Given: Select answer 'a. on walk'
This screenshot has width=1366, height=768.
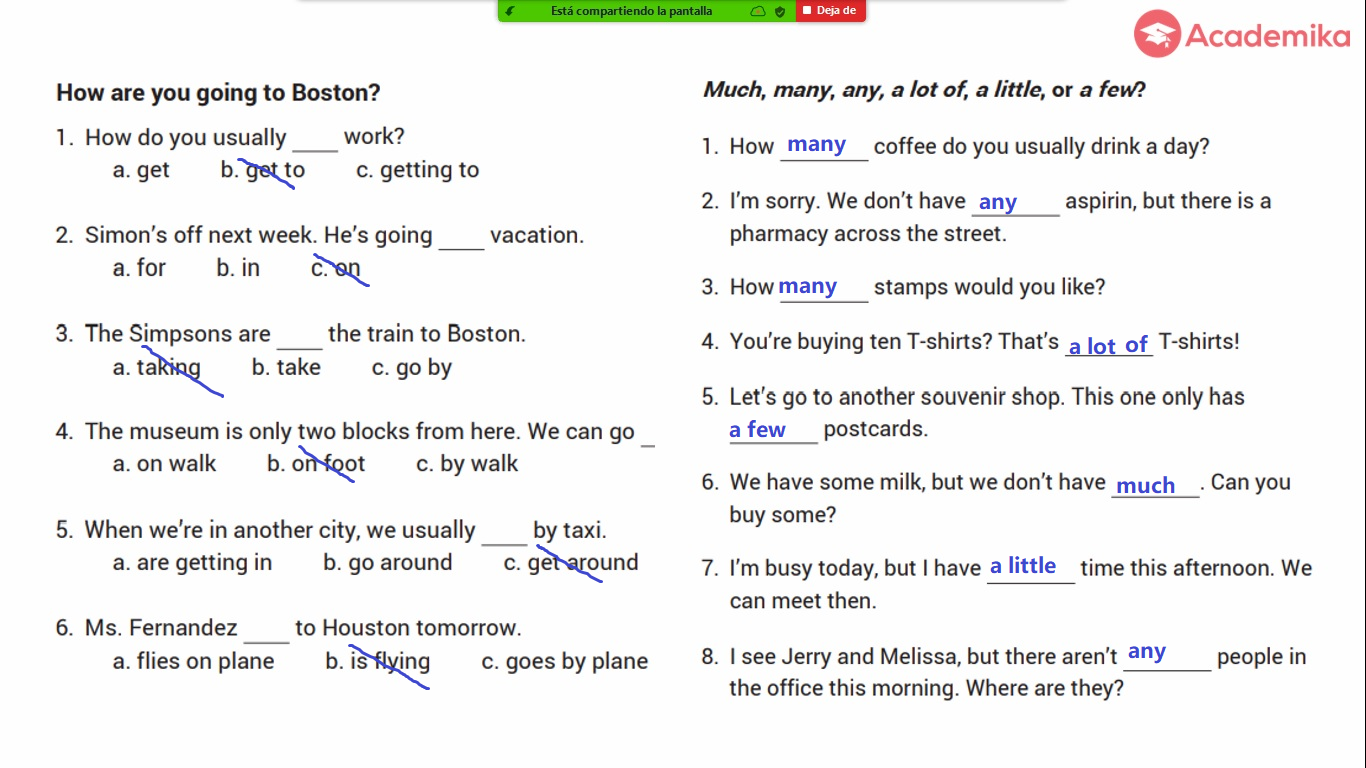Looking at the screenshot, I should tap(164, 464).
